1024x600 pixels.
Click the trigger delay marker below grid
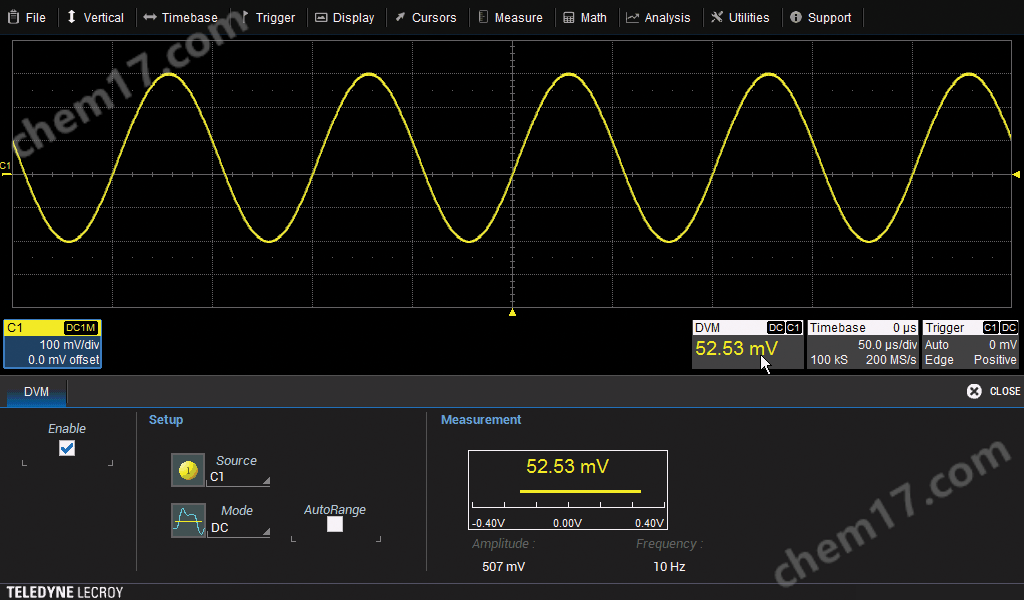[x=513, y=313]
